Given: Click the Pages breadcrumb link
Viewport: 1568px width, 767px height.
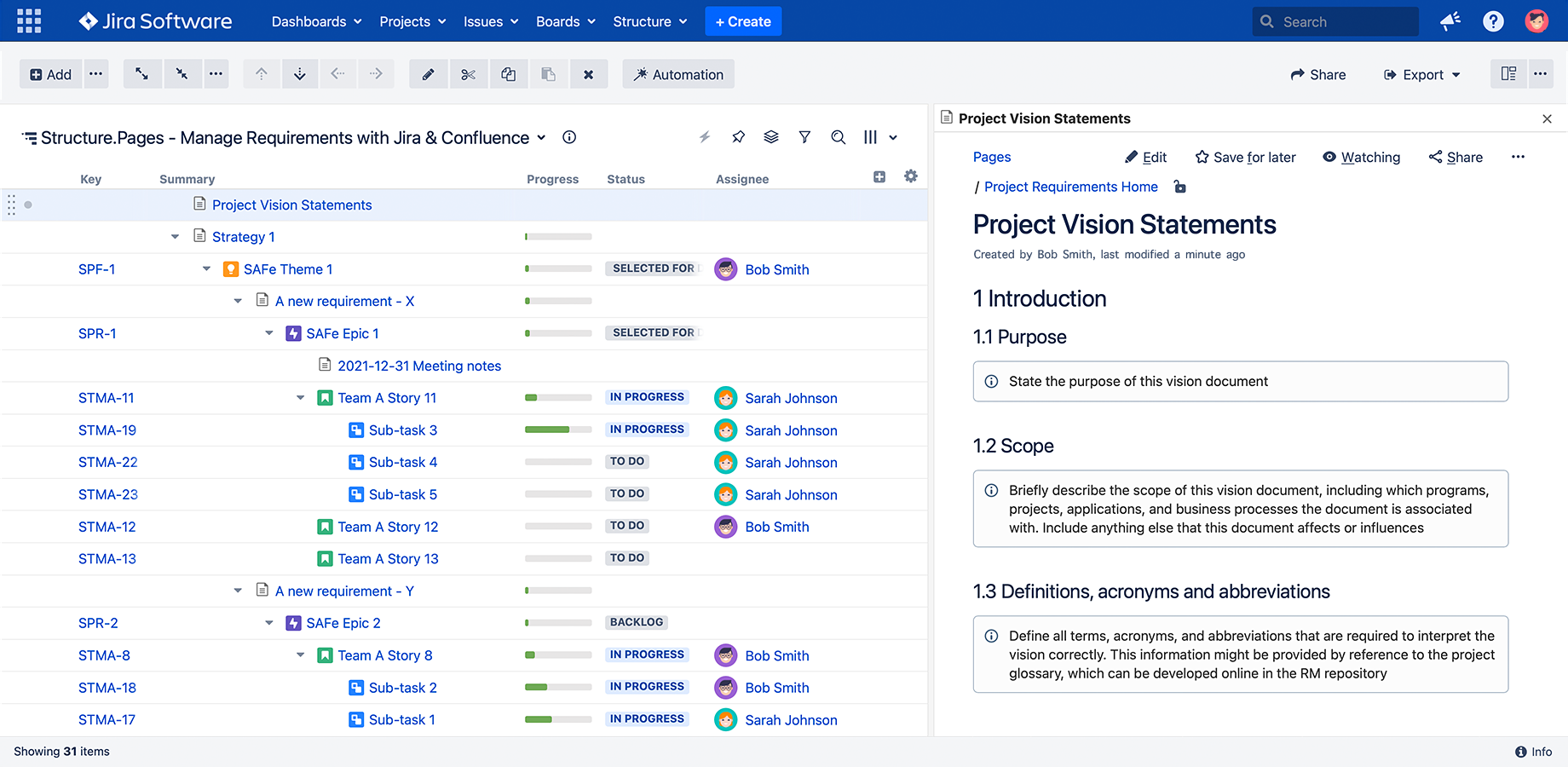Looking at the screenshot, I should (x=992, y=157).
